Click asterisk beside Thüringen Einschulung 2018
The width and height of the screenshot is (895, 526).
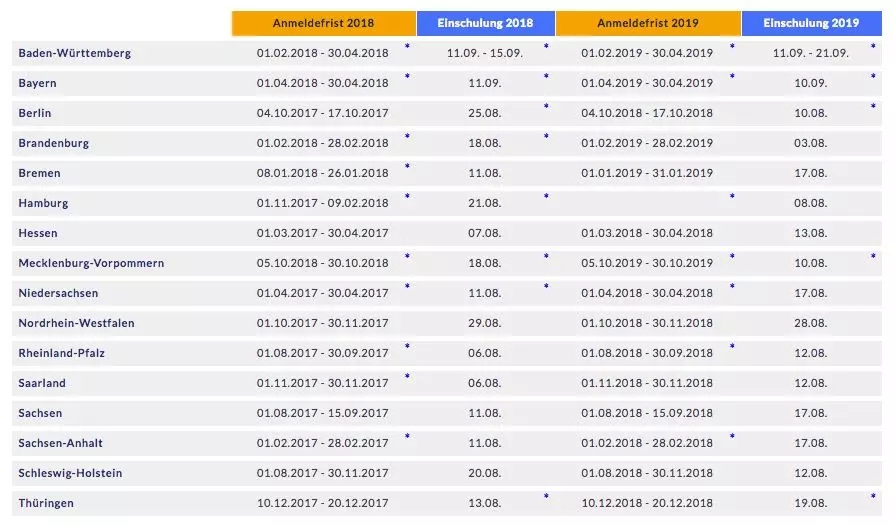tap(546, 496)
